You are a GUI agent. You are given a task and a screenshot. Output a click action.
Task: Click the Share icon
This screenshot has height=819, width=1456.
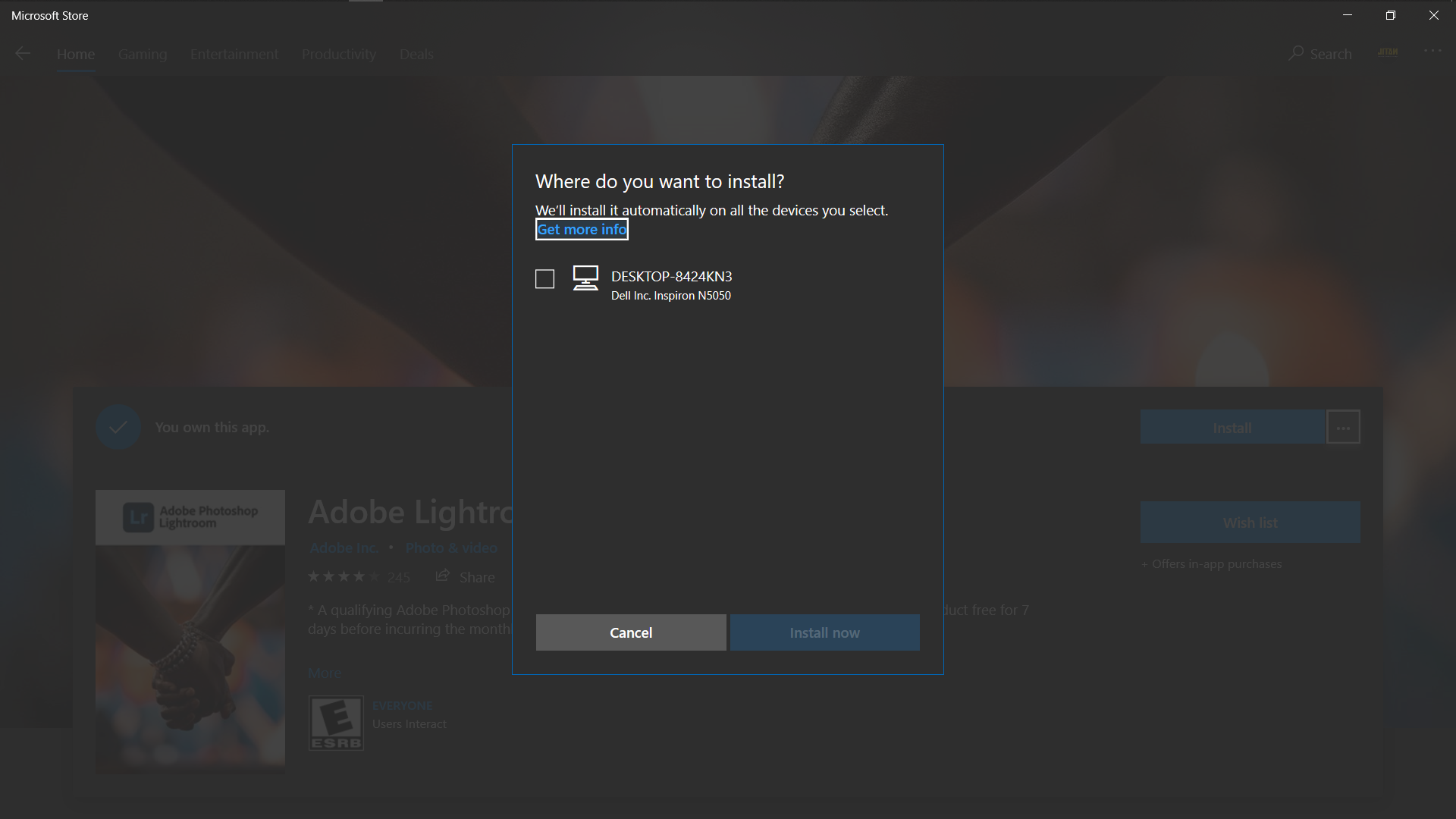coord(442,576)
